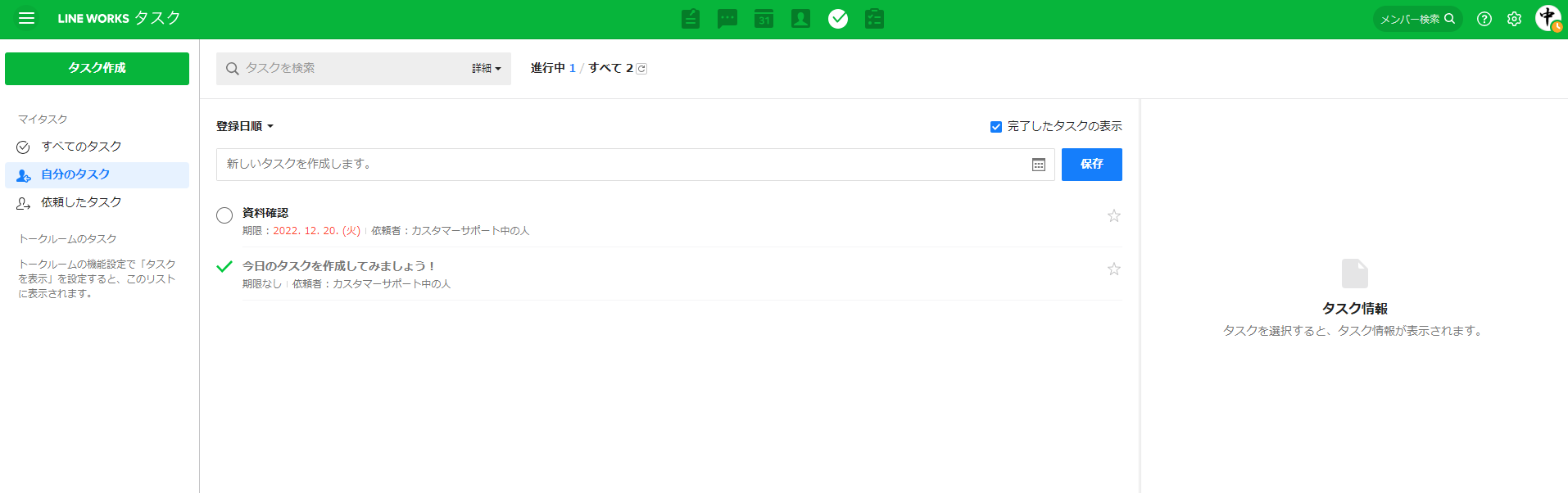This screenshot has height=493, width=1568.
Task: Click the help question mark icon
Action: click(1484, 19)
